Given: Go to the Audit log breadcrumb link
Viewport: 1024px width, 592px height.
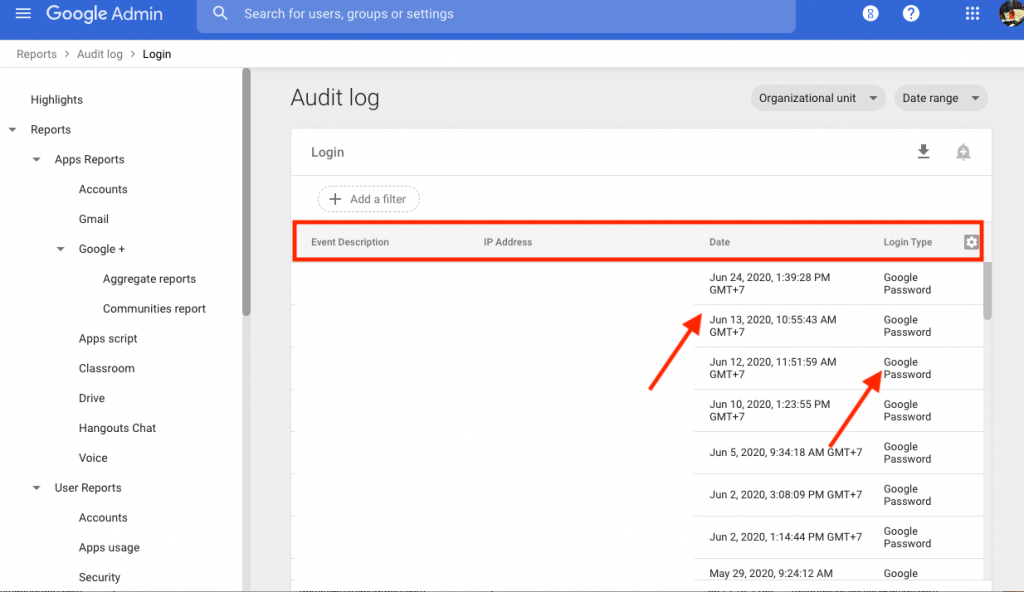Looking at the screenshot, I should 100,54.
